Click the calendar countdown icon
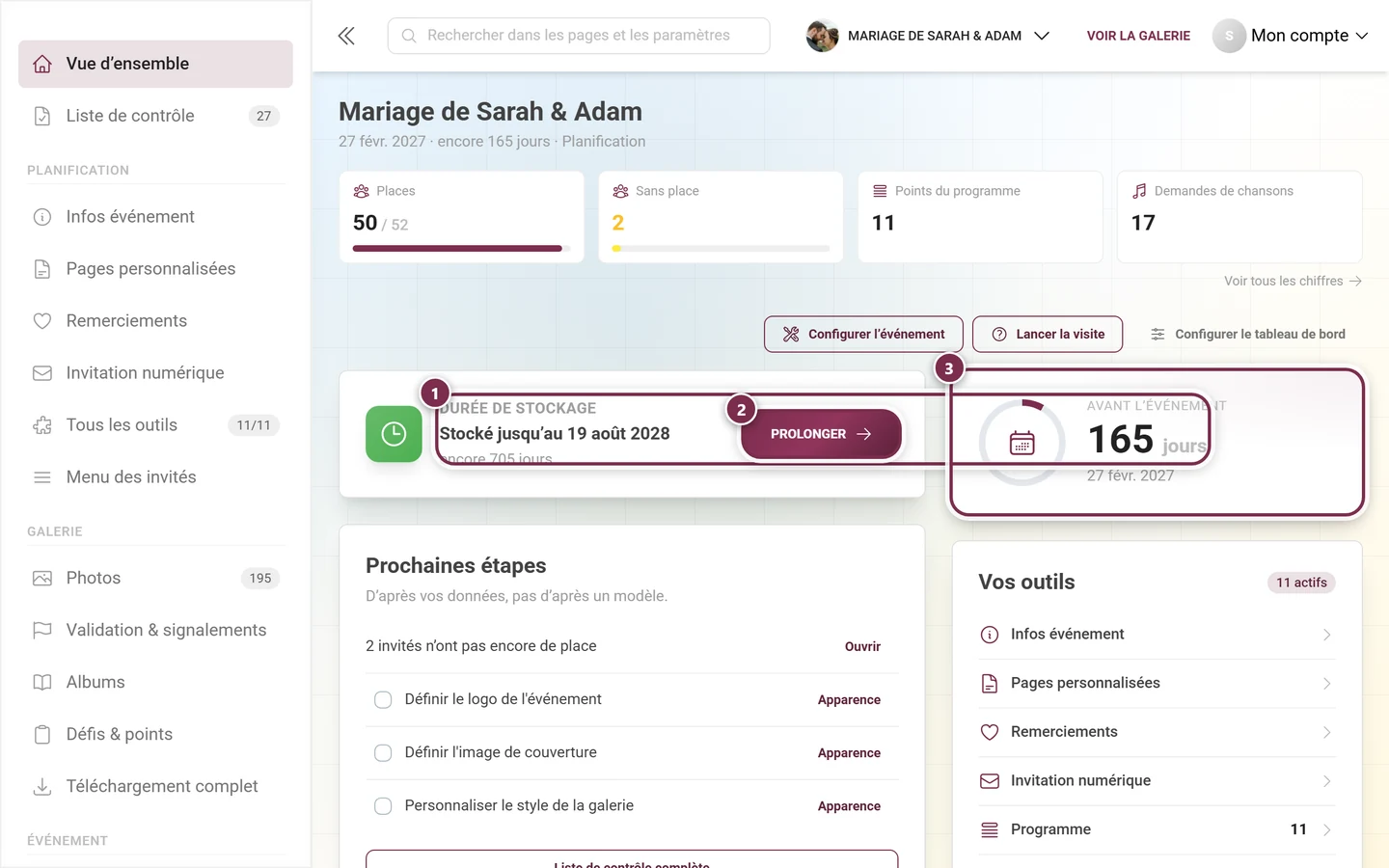This screenshot has width=1389, height=868. (x=1021, y=443)
